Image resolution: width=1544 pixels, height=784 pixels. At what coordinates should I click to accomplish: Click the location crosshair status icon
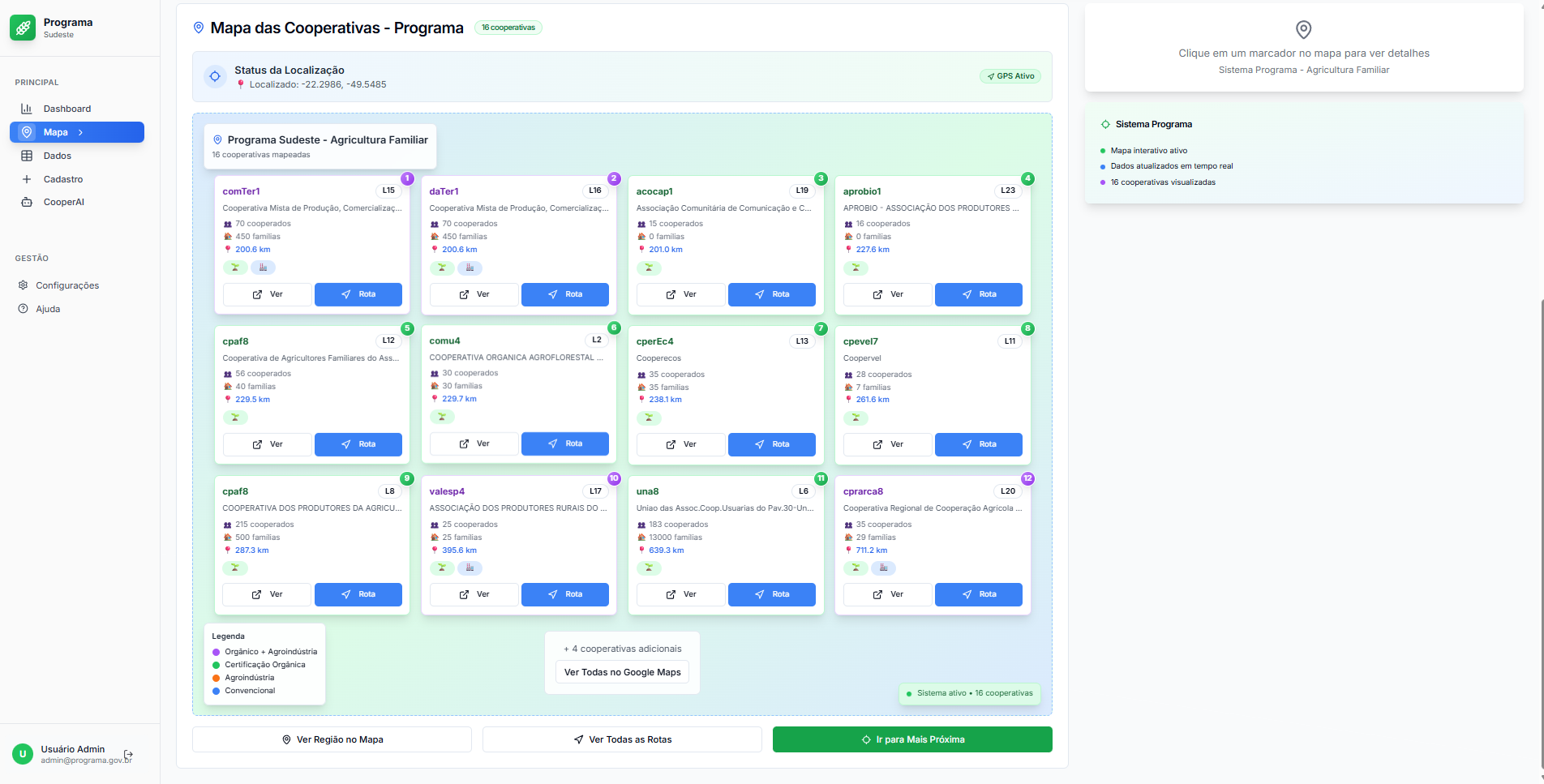point(215,76)
